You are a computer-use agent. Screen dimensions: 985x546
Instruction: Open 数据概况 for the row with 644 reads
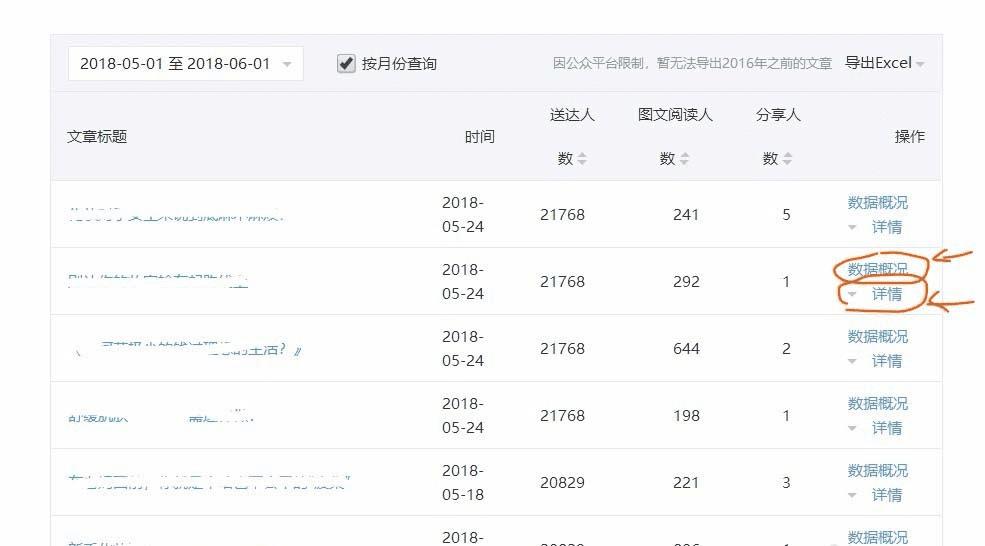point(878,337)
